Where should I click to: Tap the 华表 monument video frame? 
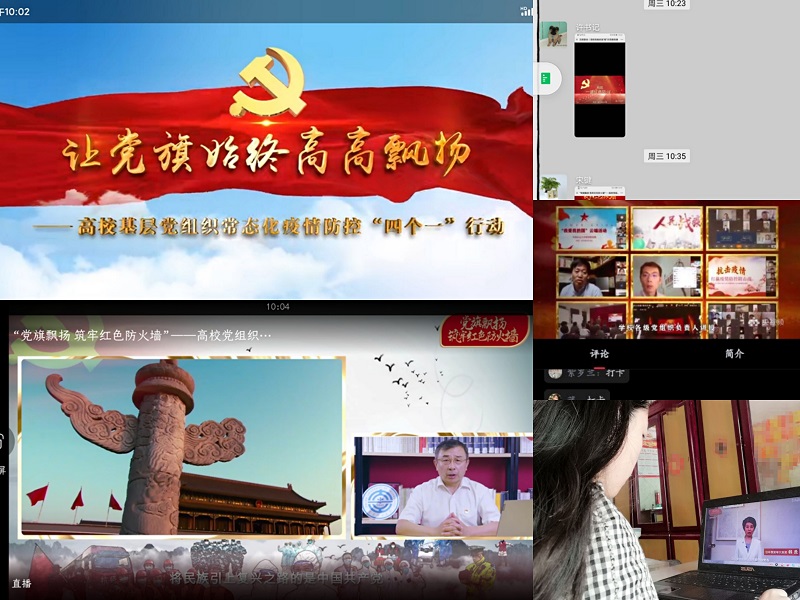click(182, 447)
